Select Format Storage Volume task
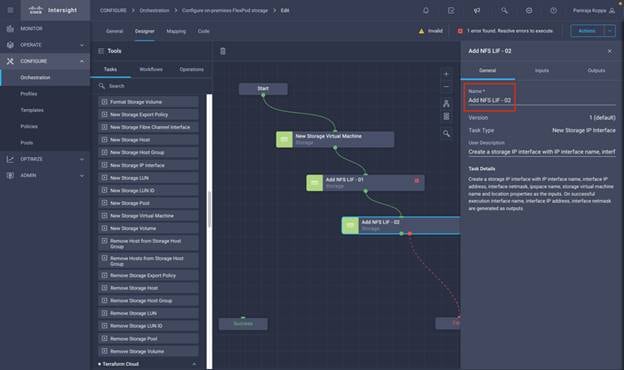The width and height of the screenshot is (624, 370). point(148,102)
